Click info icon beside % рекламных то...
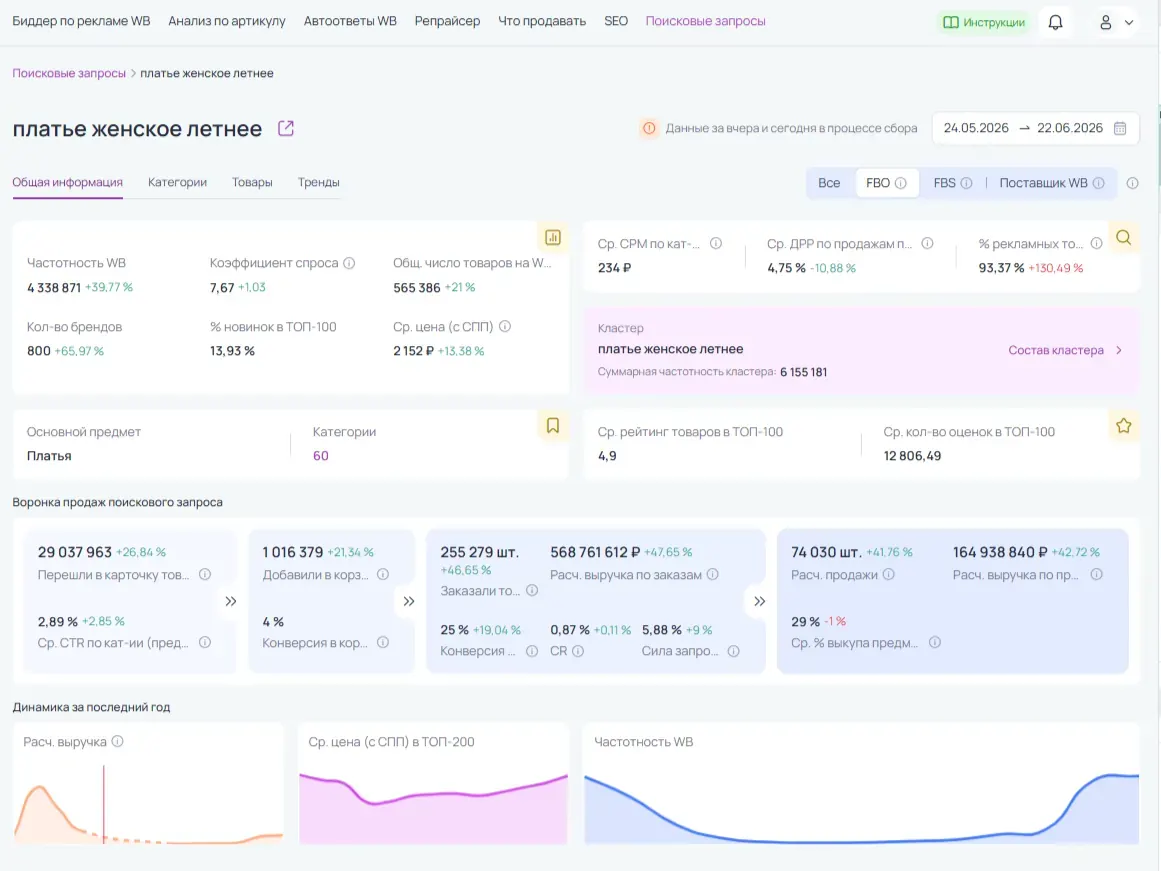This screenshot has width=1161, height=871. coord(1097,244)
